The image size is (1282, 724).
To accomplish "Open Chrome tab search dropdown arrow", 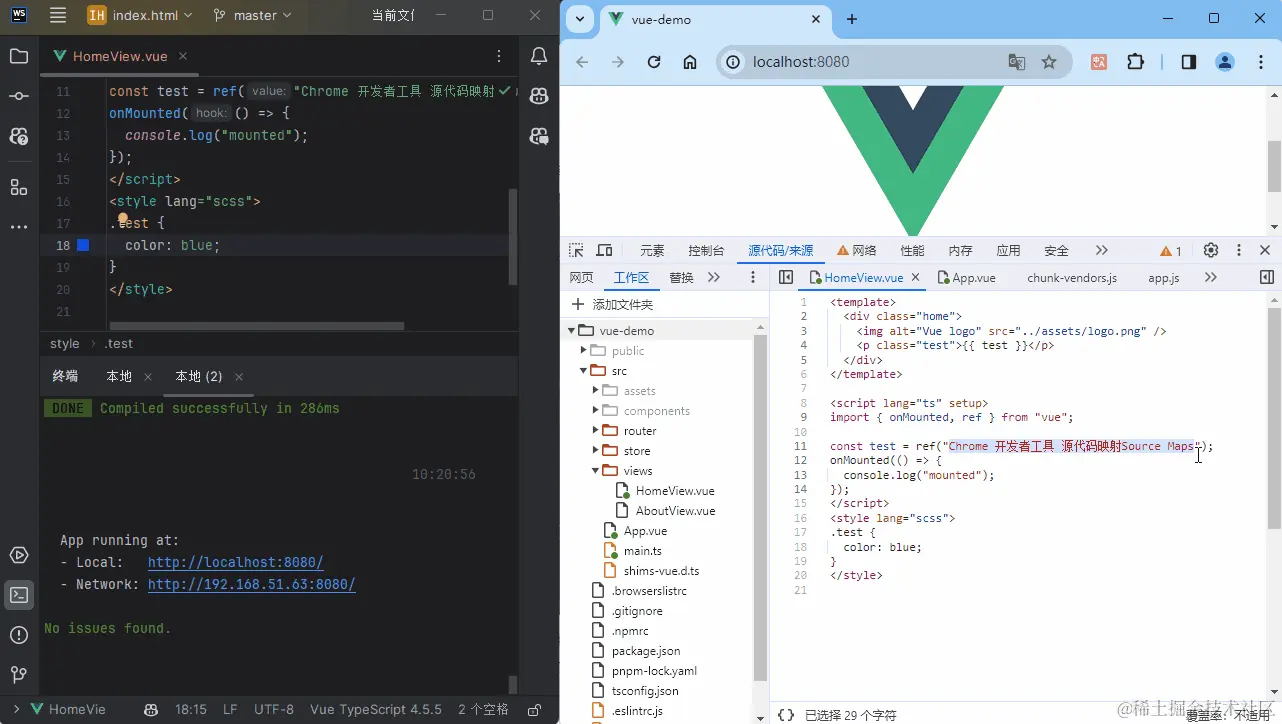I will click(580, 19).
